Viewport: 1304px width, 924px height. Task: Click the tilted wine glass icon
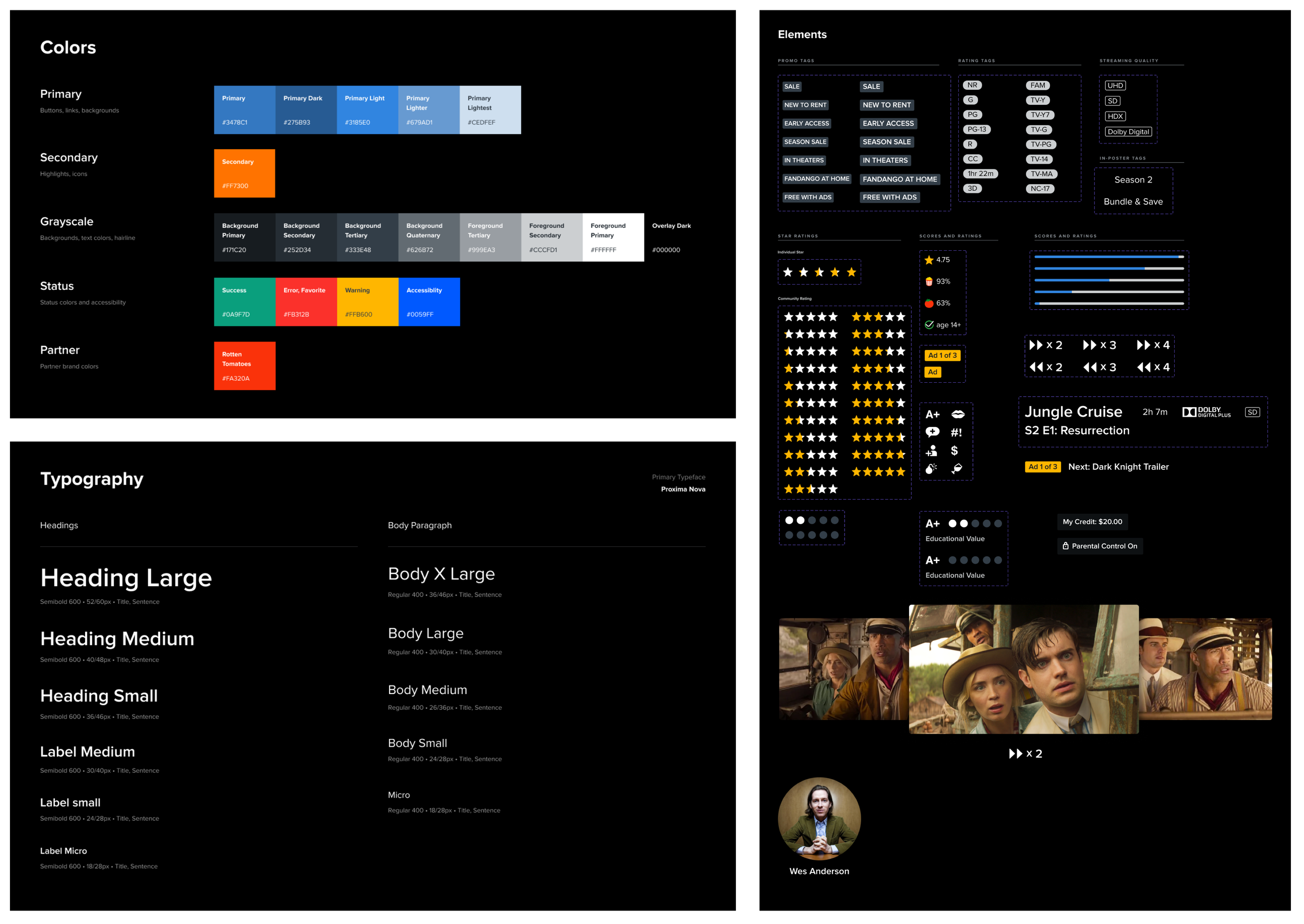click(x=957, y=469)
